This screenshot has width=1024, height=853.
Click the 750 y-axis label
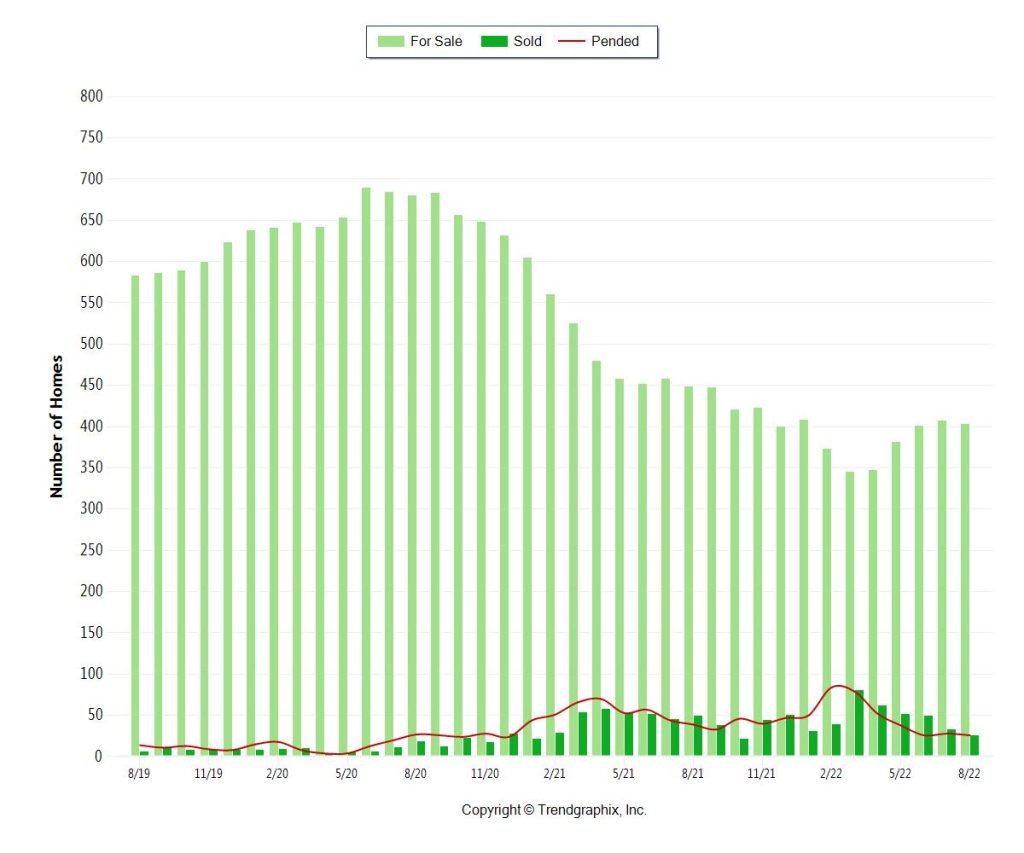91,137
